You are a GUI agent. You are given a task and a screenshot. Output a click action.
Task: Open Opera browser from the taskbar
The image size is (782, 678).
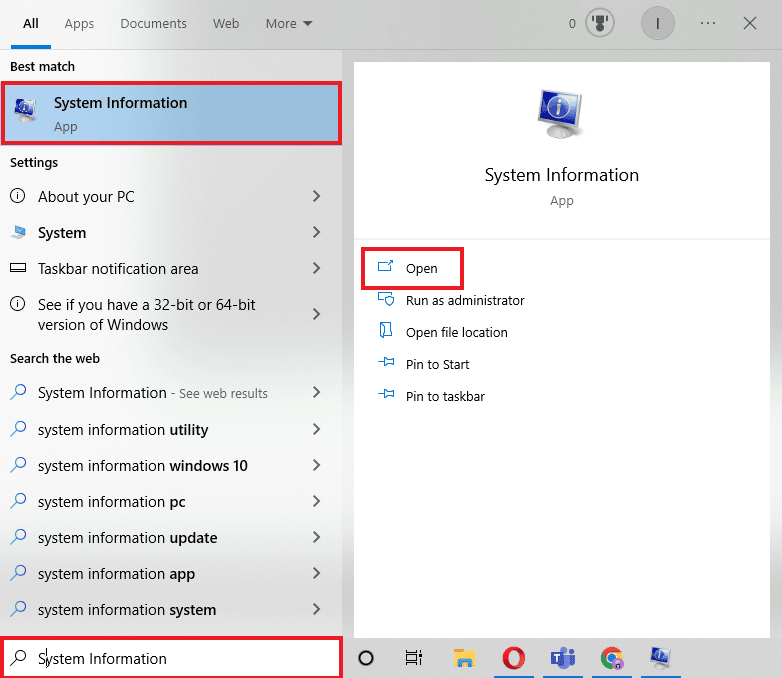point(514,657)
